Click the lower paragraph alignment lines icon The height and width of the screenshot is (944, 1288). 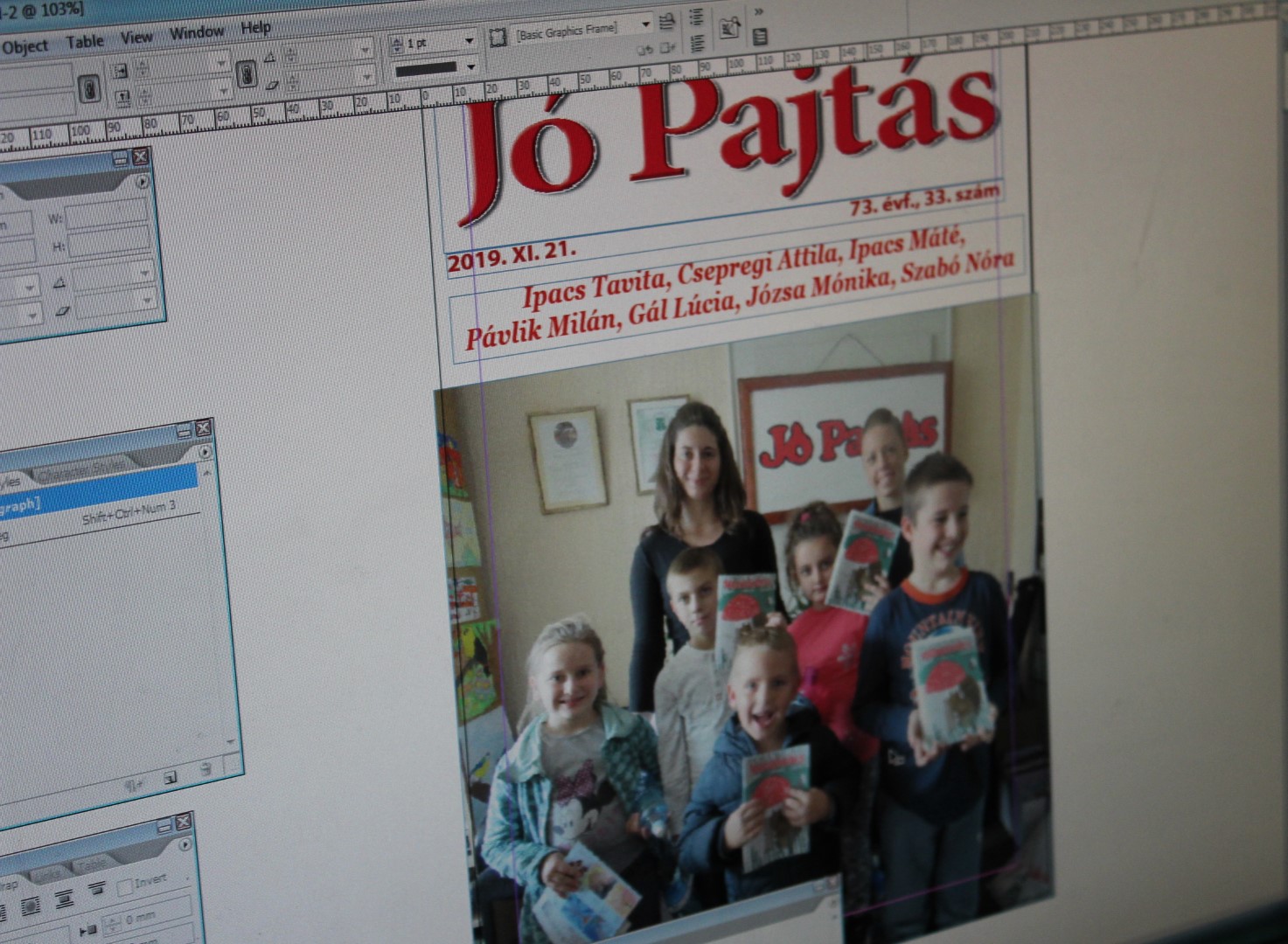[698, 43]
